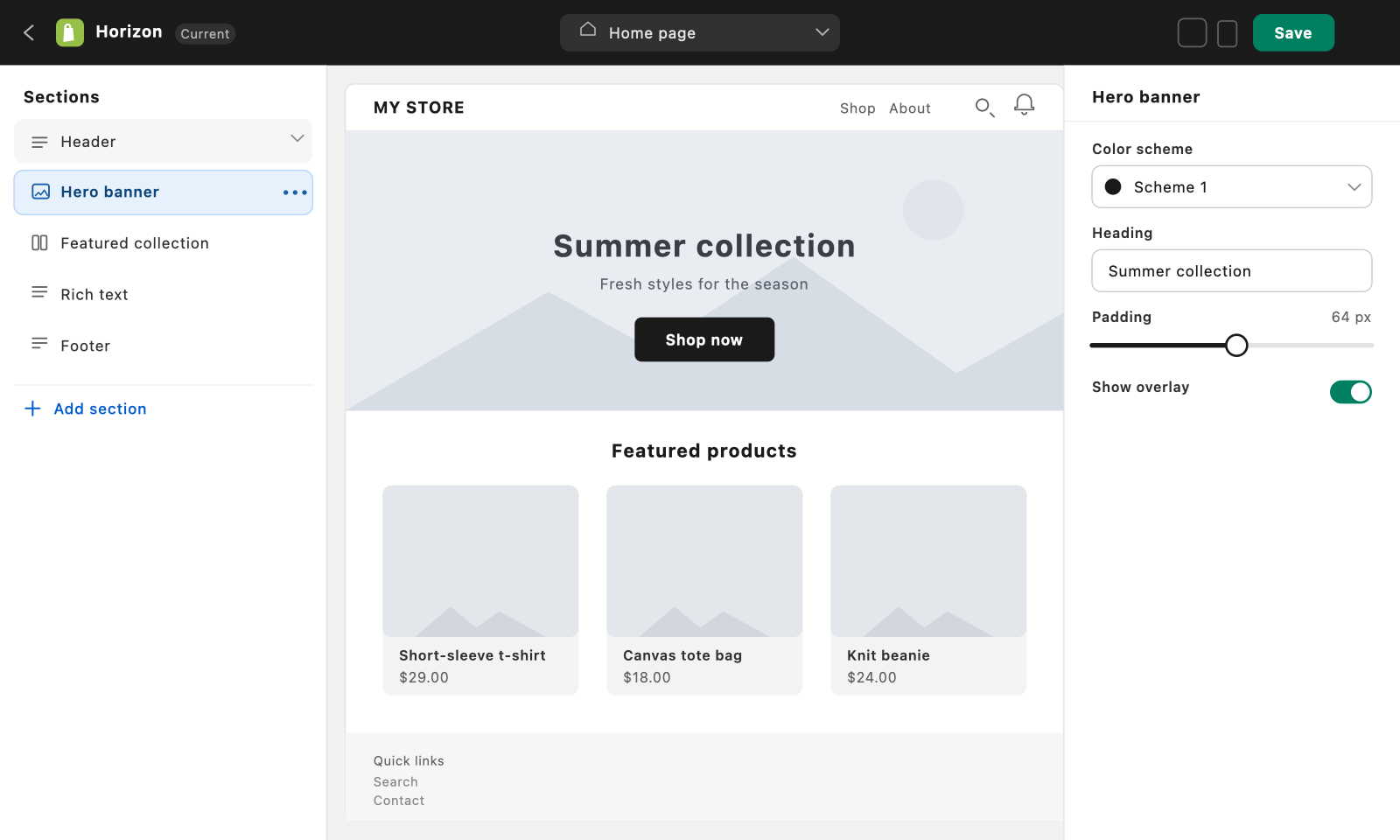
Task: Click the Horizon theme name
Action: tap(129, 31)
